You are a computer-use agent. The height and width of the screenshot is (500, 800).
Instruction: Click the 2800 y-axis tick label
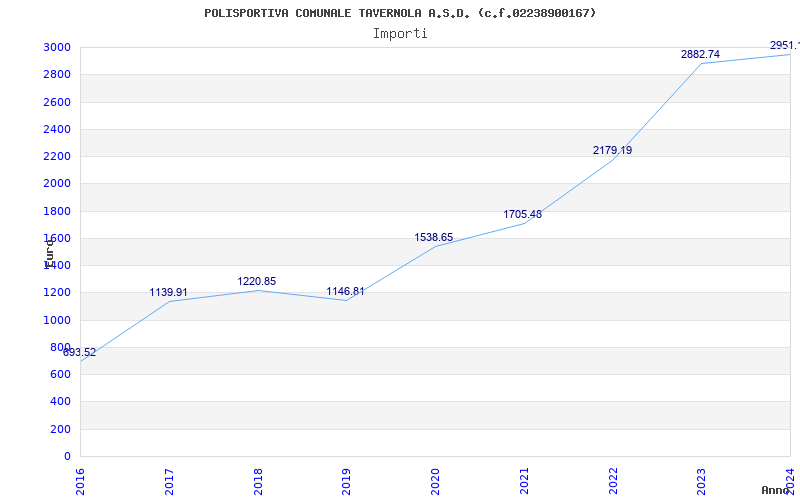57,74
